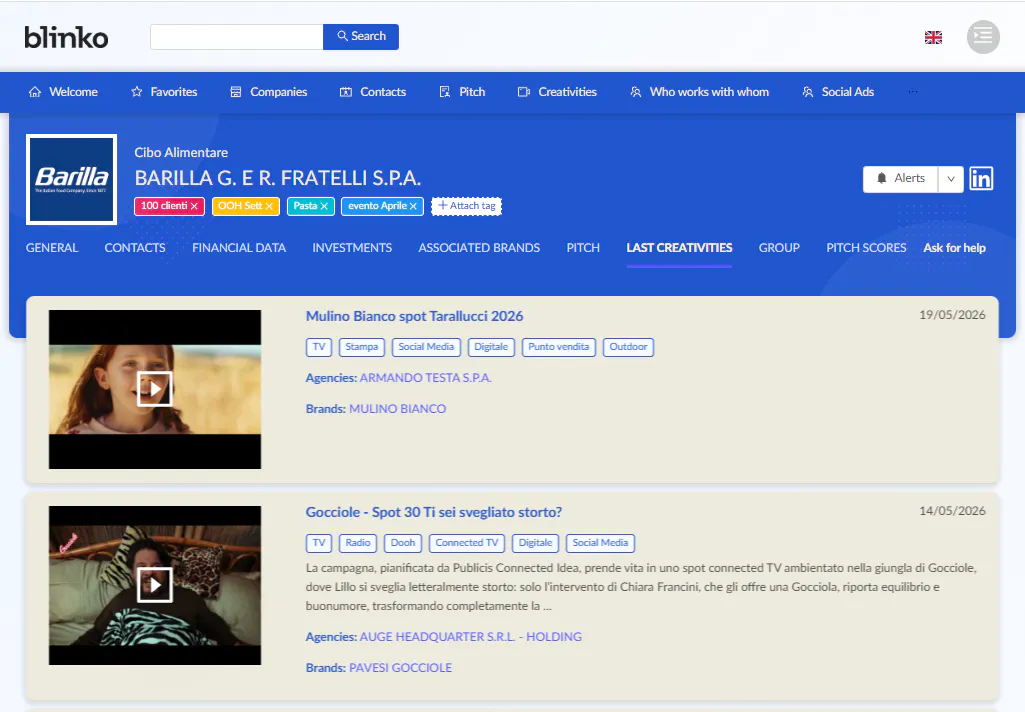Image resolution: width=1025 pixels, height=712 pixels.
Task: Switch to the GENERAL tab
Action: click(x=52, y=248)
